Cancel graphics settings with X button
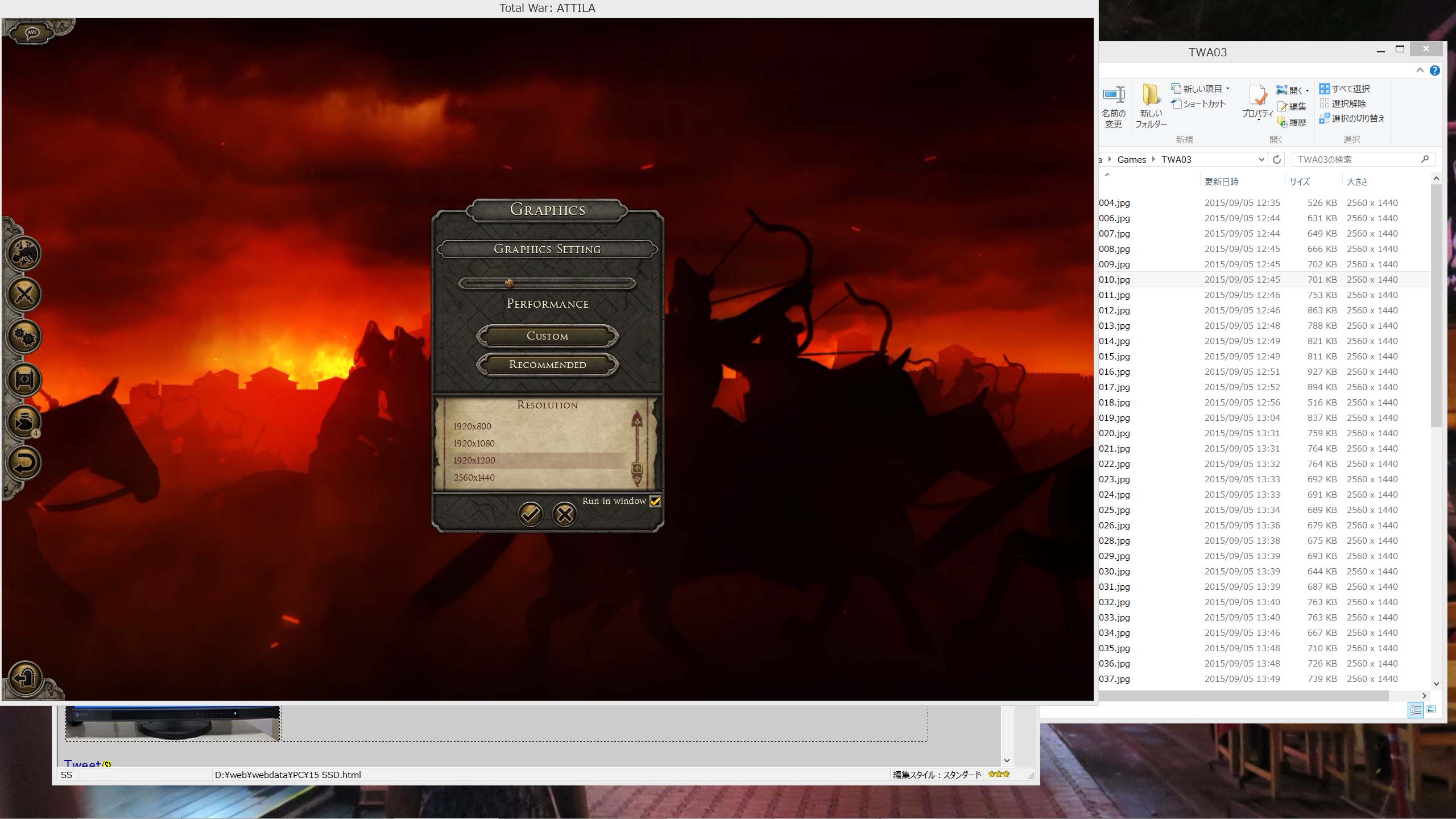The width and height of the screenshot is (1456, 819). tap(565, 515)
